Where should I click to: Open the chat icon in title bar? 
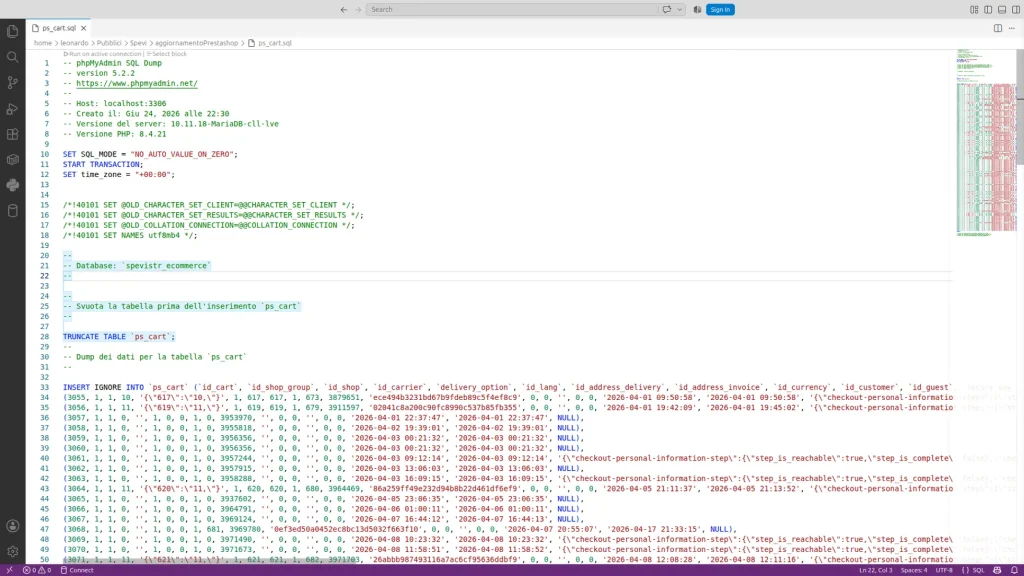click(667, 9)
